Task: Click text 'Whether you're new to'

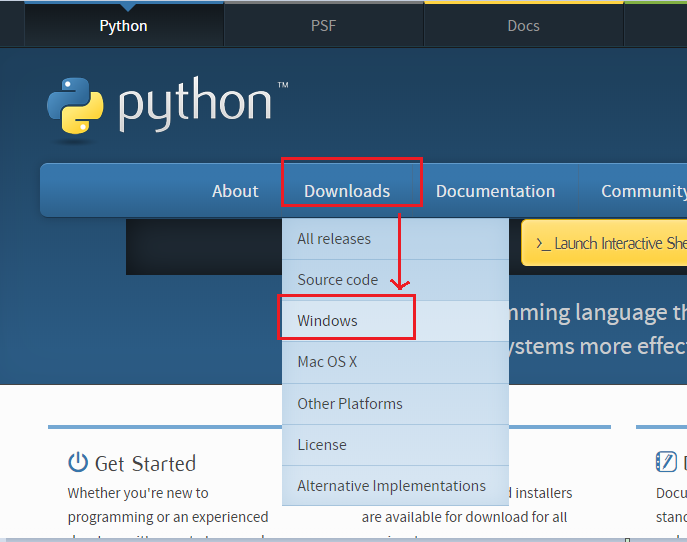Action: pyautogui.click(x=138, y=493)
